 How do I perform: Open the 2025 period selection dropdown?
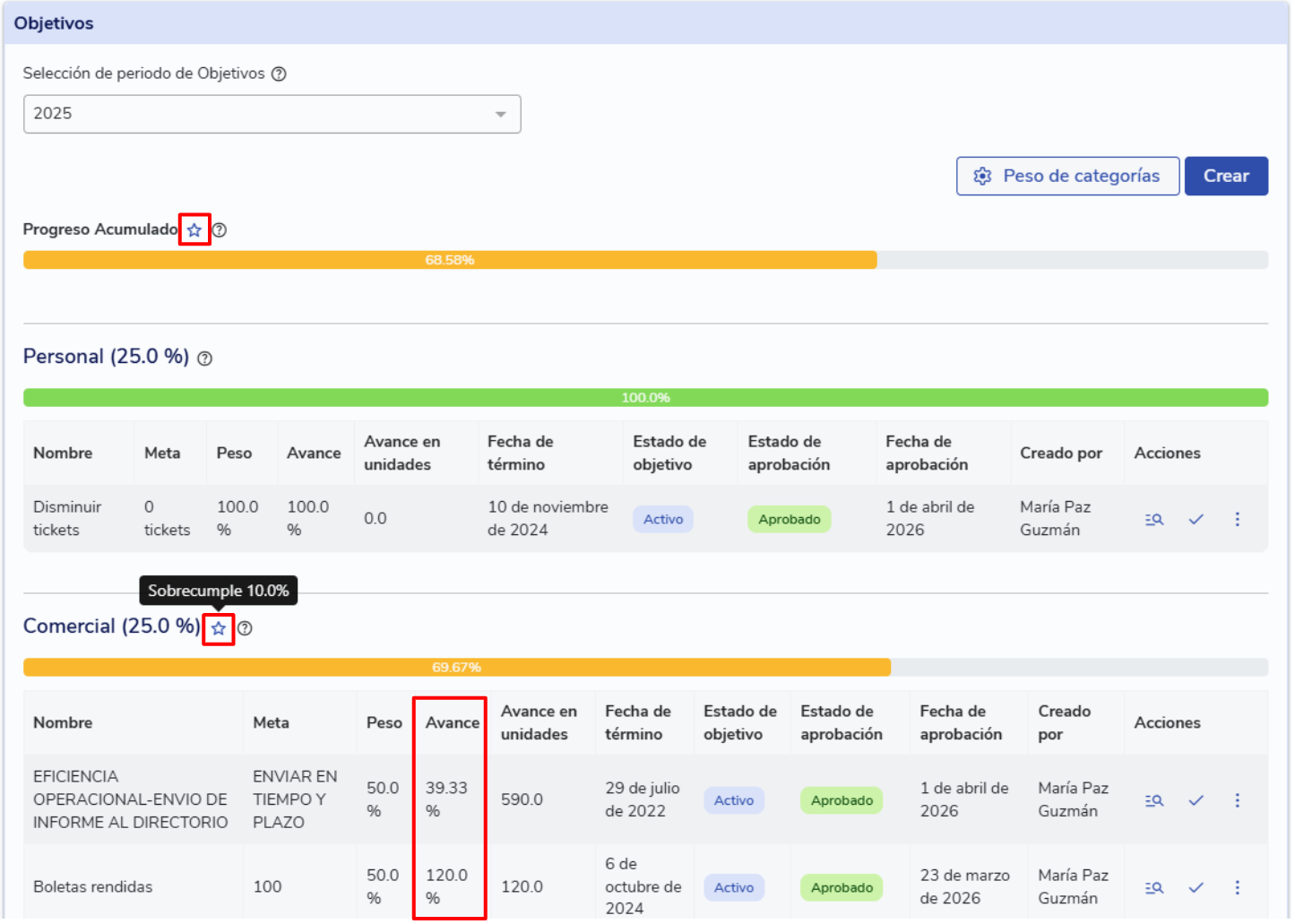click(x=272, y=115)
